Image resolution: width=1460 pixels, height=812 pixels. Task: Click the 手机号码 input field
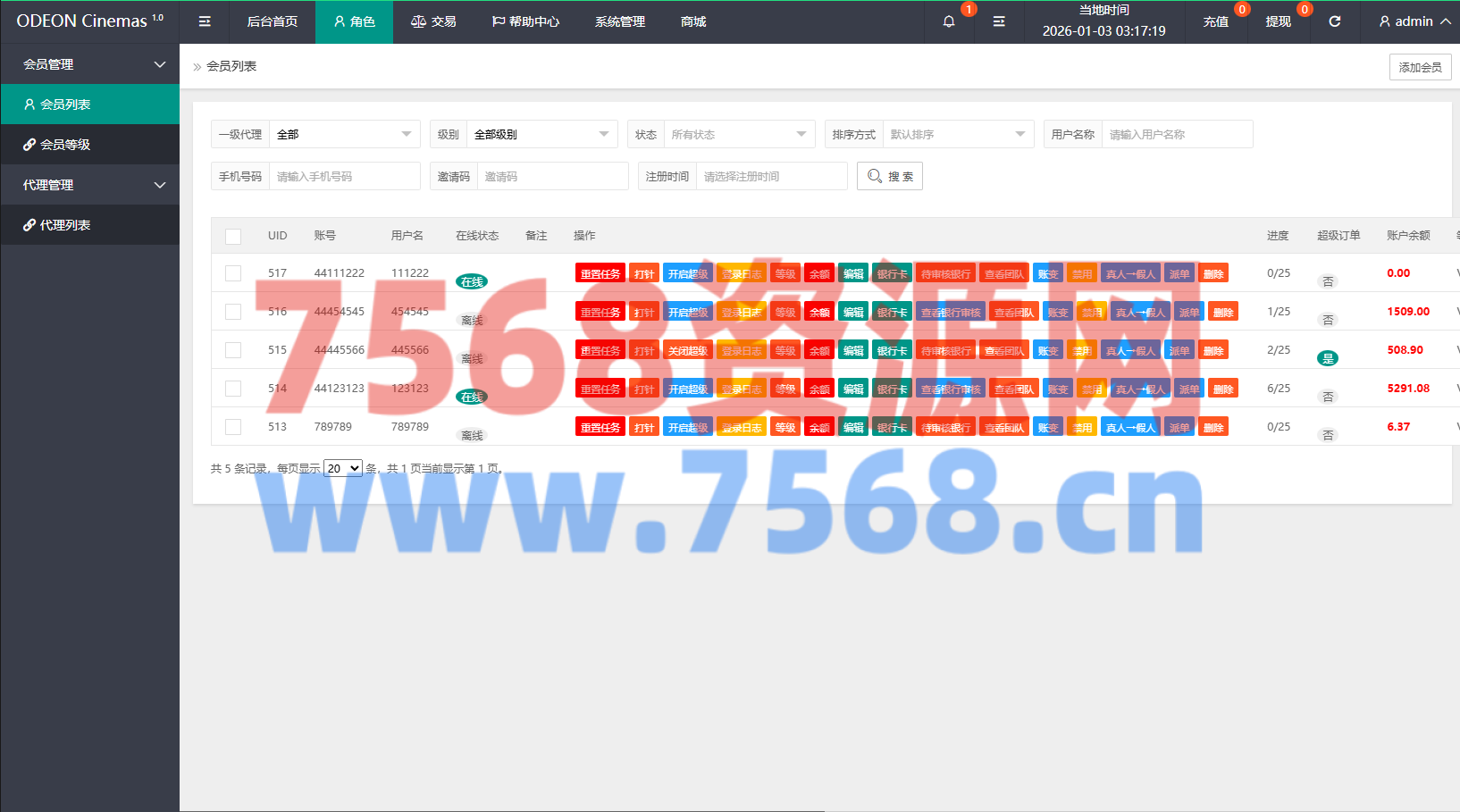344,176
